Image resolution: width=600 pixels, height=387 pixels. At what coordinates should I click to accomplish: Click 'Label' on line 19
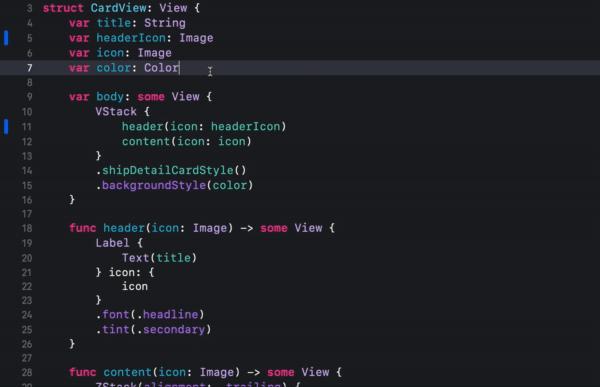(112, 243)
